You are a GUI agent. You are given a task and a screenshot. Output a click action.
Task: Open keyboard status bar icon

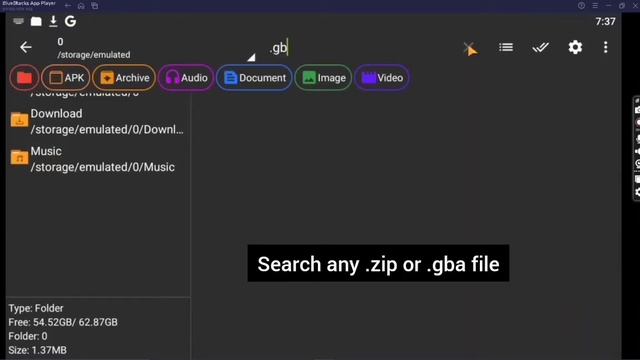click(x=18, y=21)
